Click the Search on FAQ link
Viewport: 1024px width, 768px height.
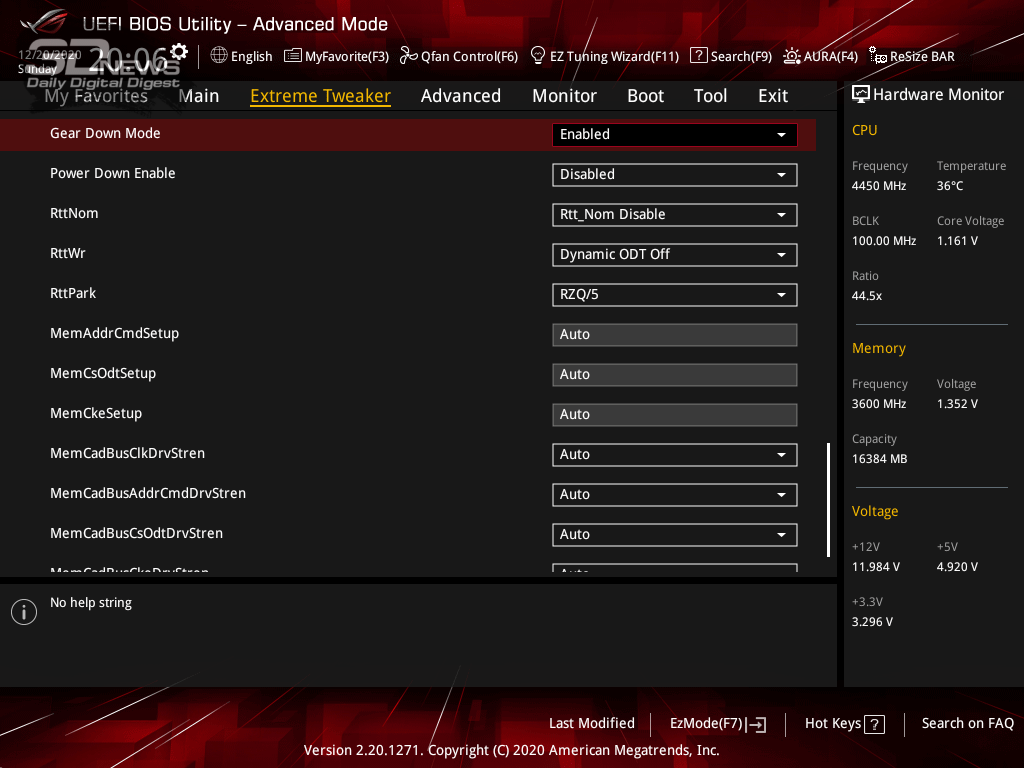point(967,724)
